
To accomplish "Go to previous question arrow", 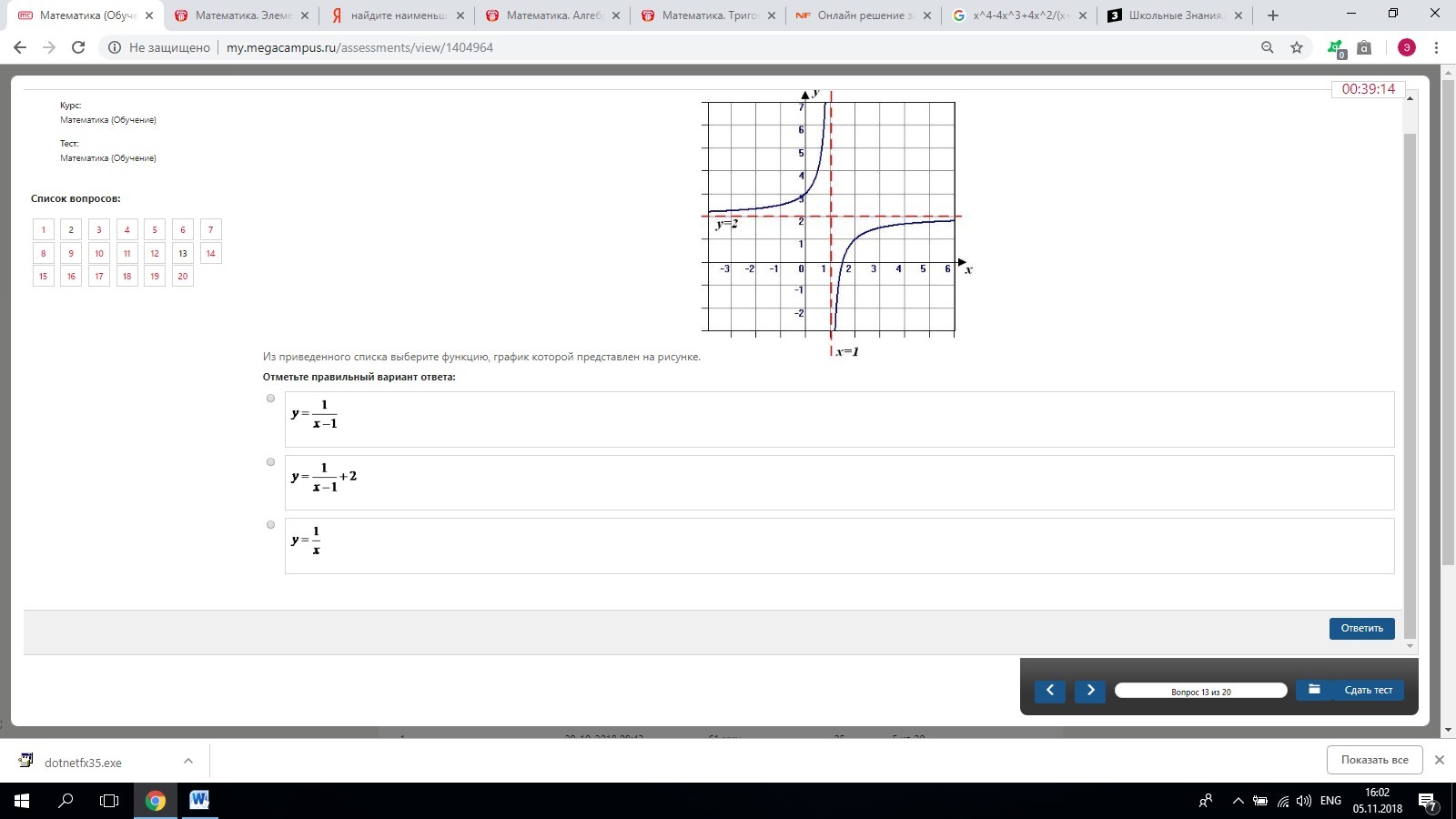I will tap(1050, 691).
